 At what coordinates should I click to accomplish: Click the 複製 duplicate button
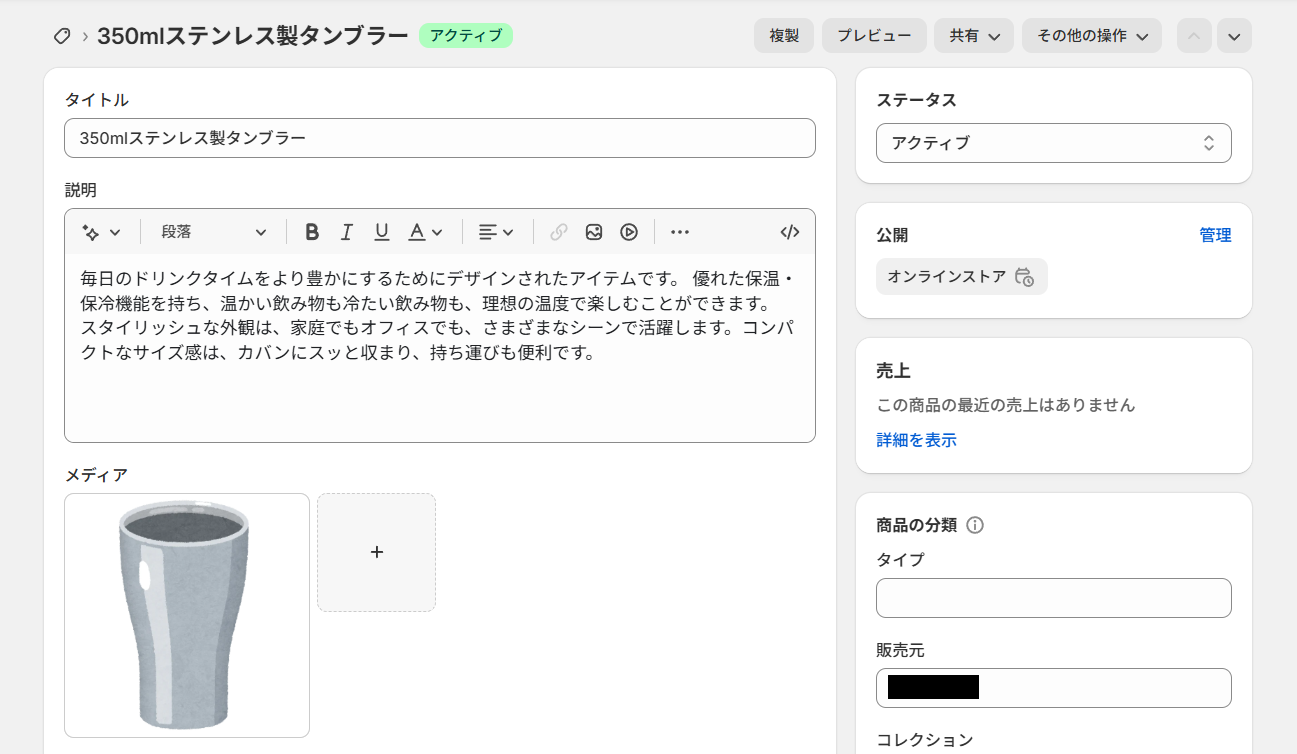[x=784, y=36]
